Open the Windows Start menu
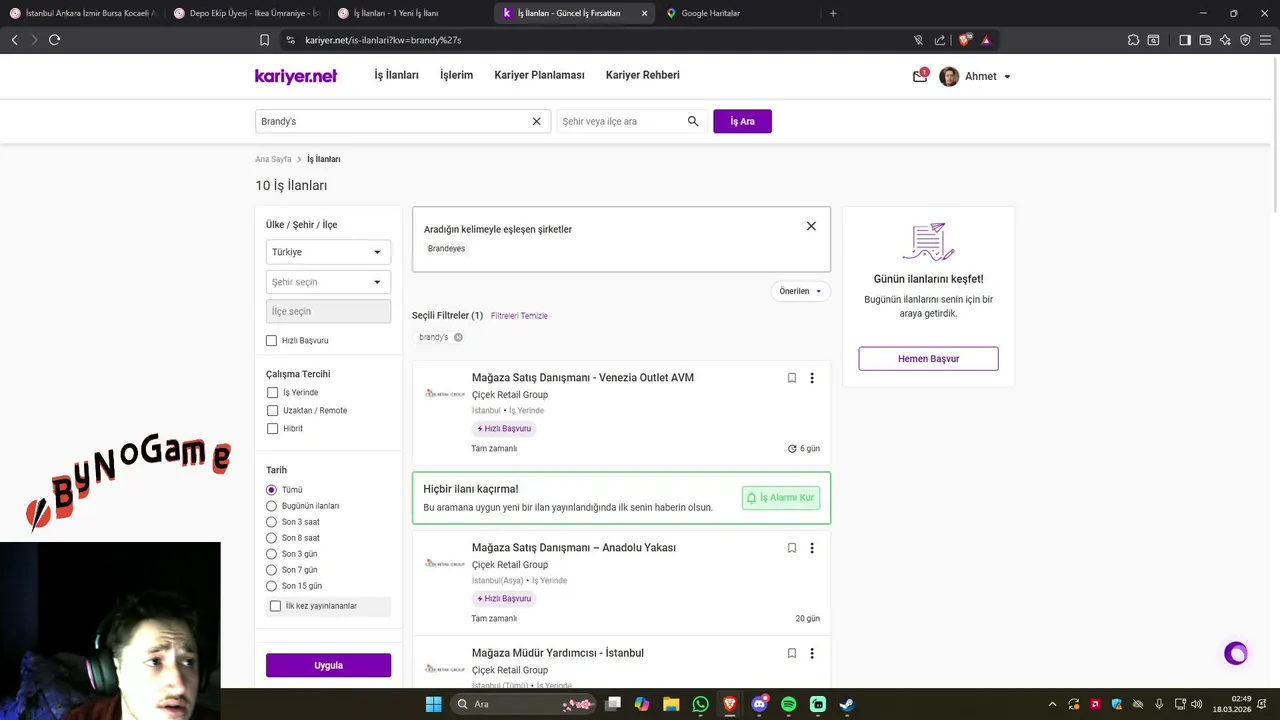 tap(433, 704)
